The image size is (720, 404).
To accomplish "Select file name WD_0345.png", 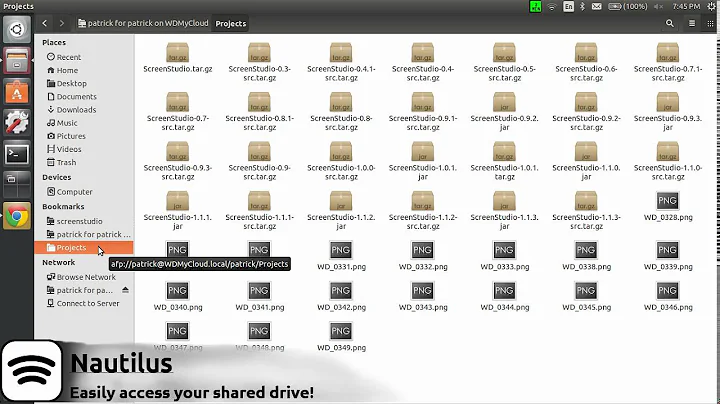I will (586, 307).
